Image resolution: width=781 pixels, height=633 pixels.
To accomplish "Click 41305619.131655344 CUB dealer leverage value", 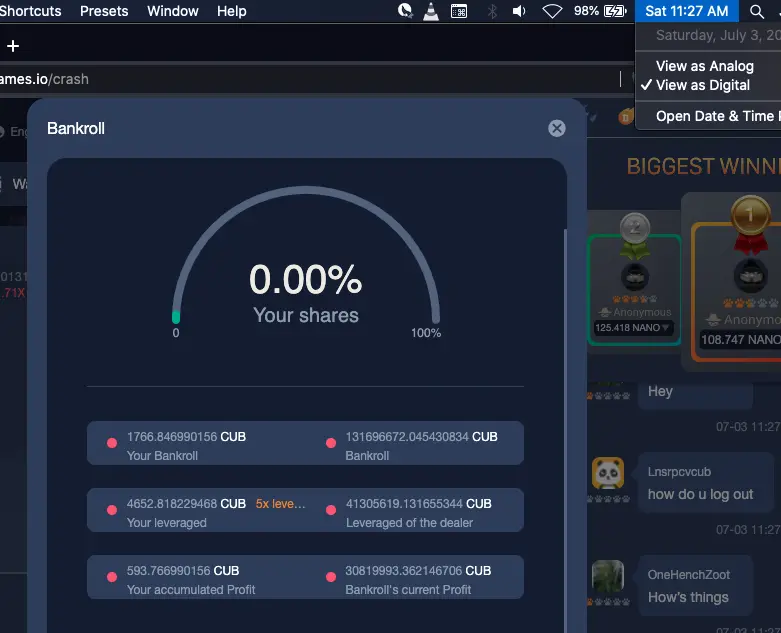I will click(418, 504).
